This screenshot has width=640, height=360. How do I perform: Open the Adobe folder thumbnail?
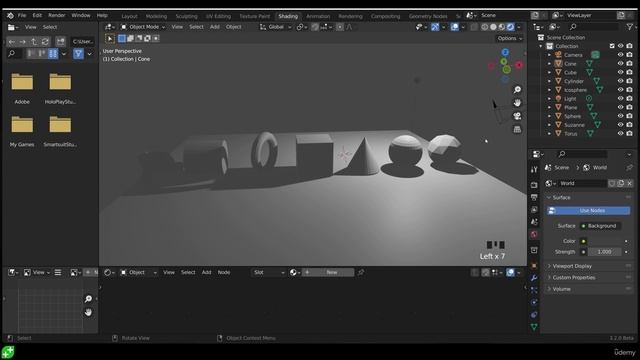click(x=22, y=82)
